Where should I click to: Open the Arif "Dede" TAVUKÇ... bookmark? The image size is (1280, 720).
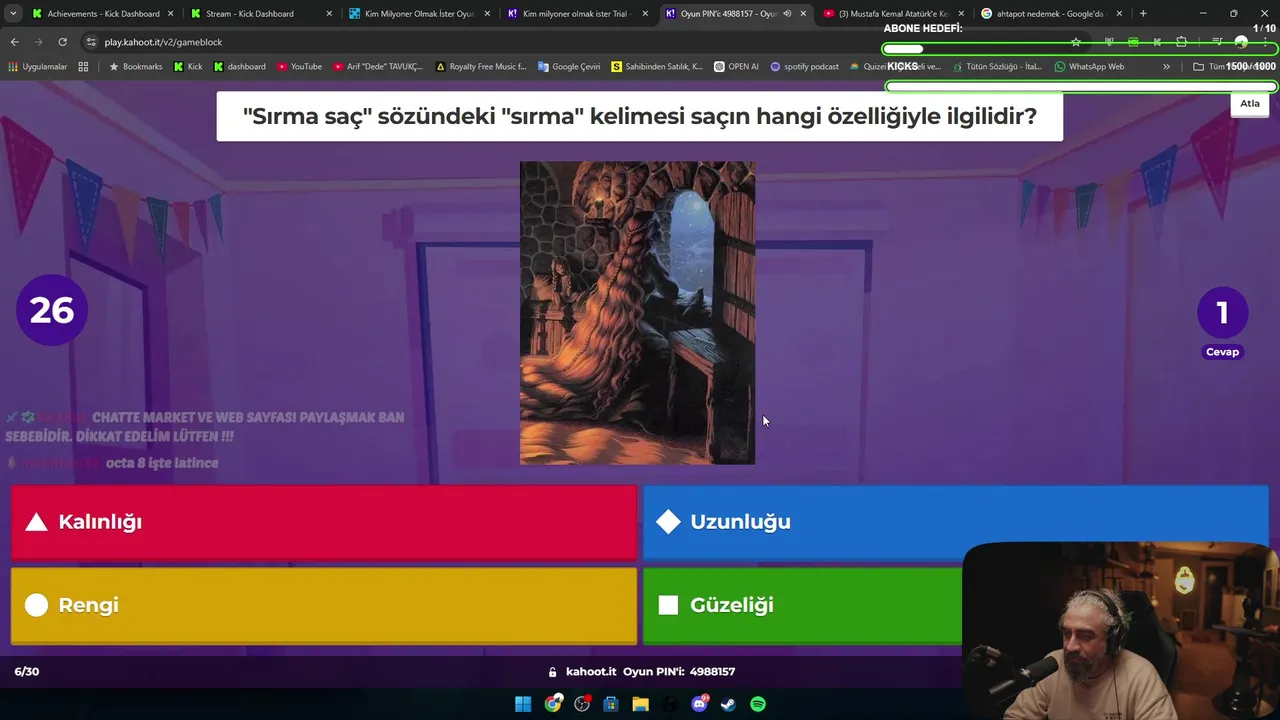tap(377, 67)
